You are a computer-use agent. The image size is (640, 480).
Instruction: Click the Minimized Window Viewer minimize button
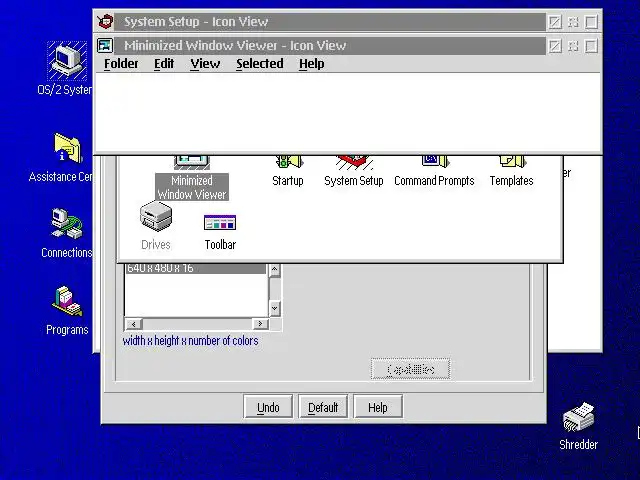[x=573, y=46]
